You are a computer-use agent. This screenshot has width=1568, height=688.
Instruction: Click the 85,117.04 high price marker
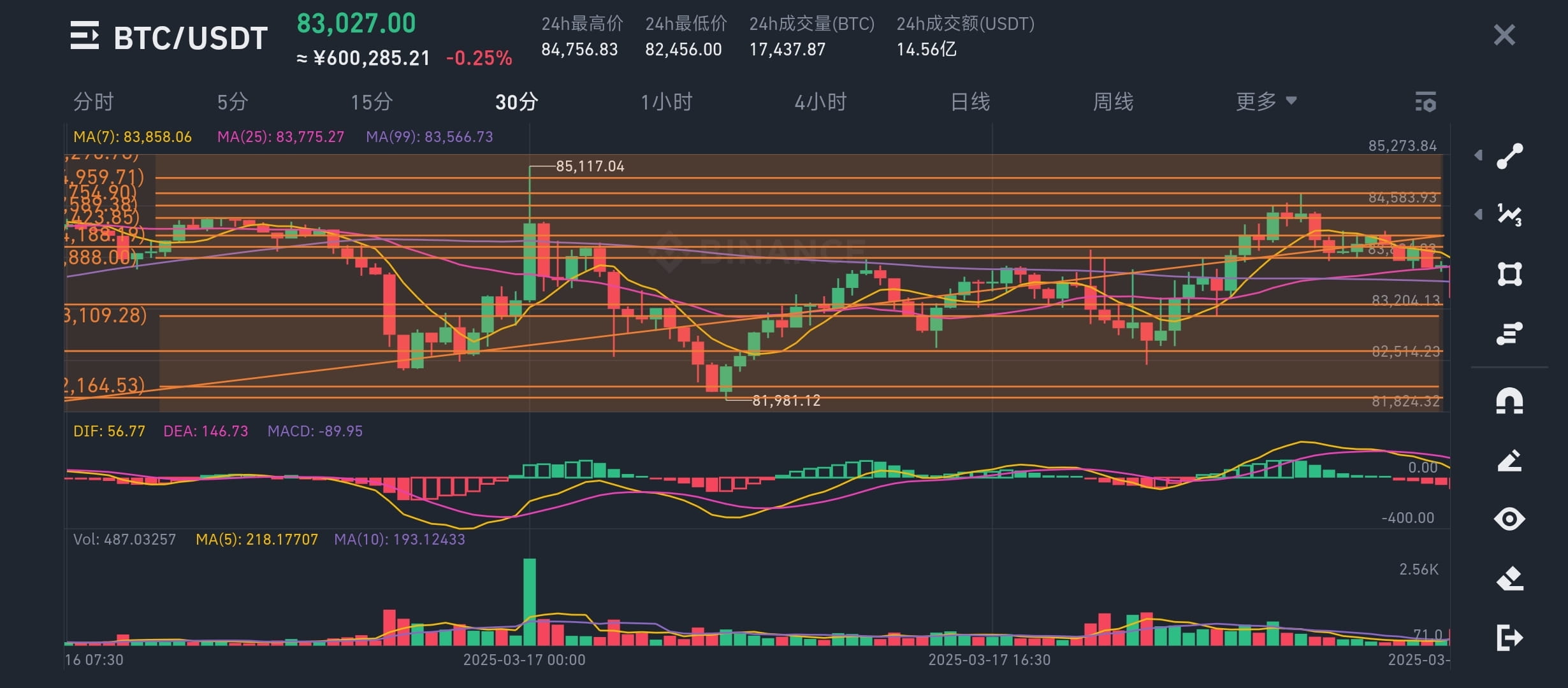590,166
